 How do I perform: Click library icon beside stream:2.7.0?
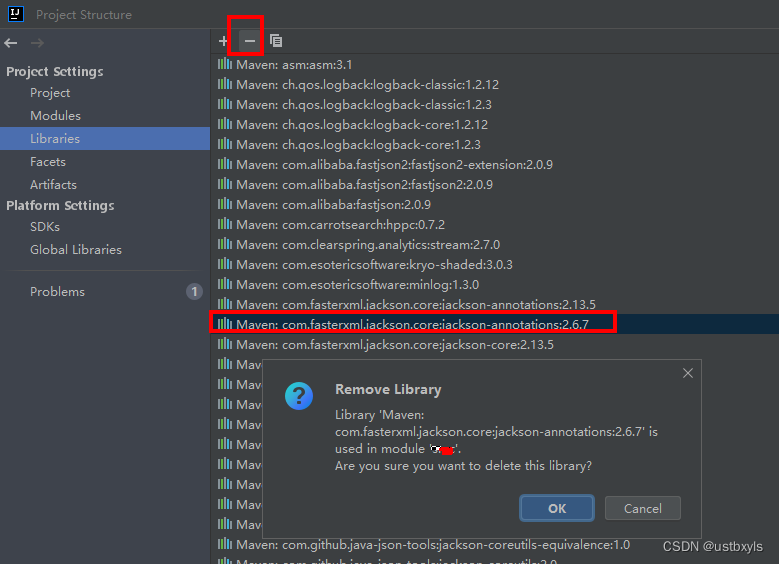pos(225,243)
